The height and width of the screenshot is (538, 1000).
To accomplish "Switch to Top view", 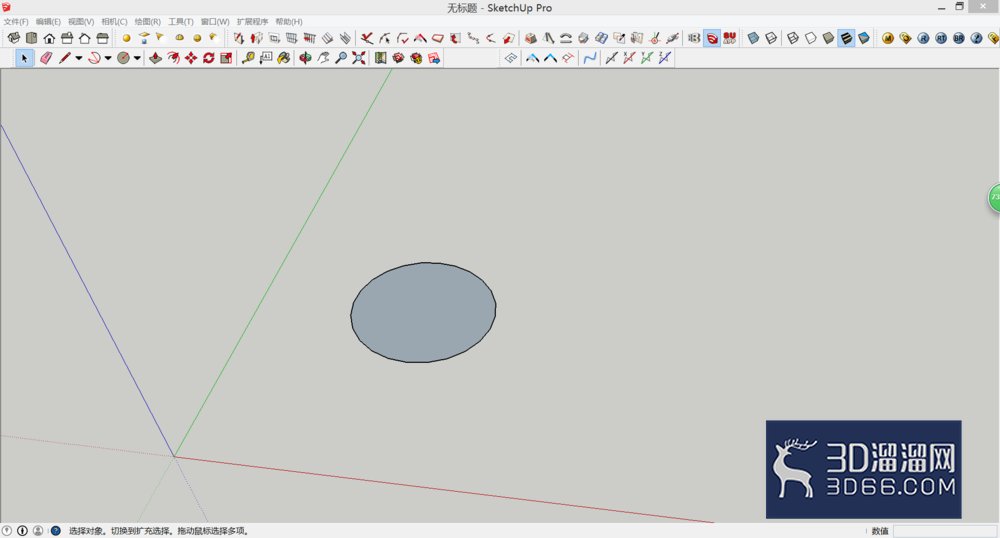I will point(31,38).
